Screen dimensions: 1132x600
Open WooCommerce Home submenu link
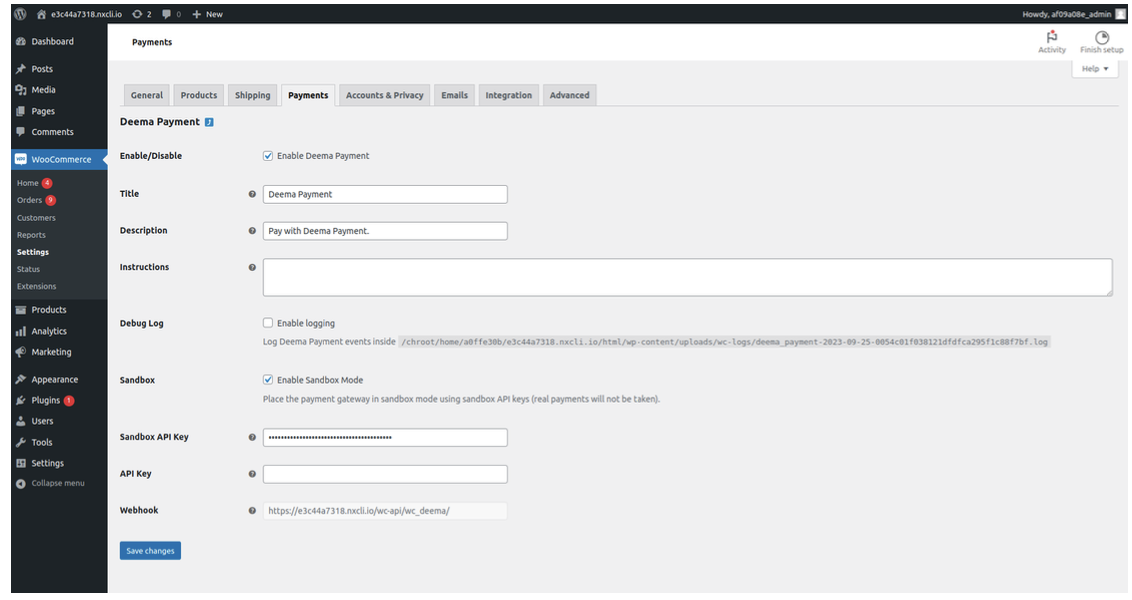point(27,183)
